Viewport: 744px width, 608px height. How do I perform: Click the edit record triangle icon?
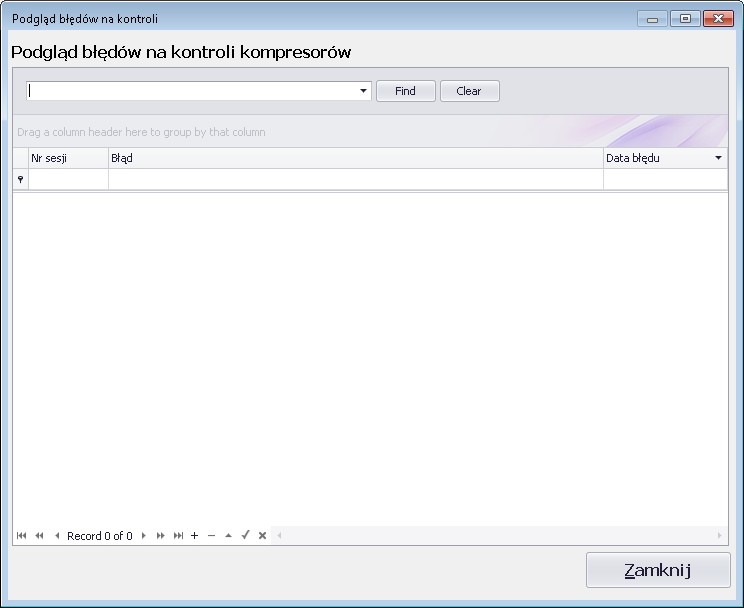click(228, 536)
